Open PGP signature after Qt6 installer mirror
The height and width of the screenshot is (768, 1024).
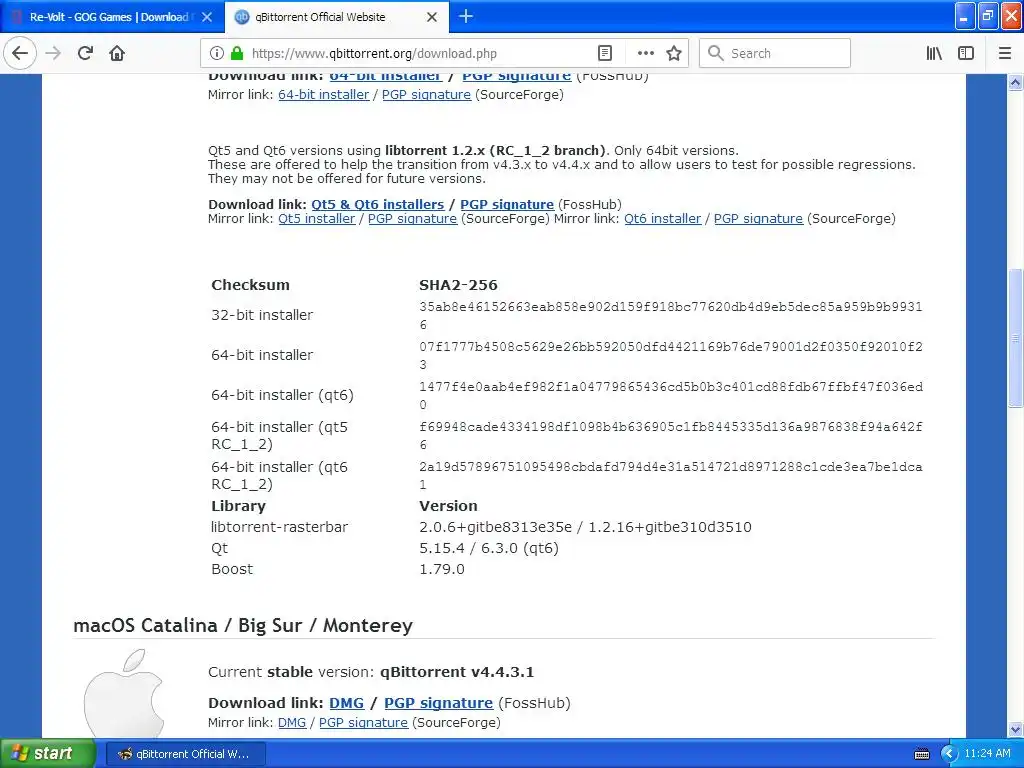pyautogui.click(x=758, y=219)
